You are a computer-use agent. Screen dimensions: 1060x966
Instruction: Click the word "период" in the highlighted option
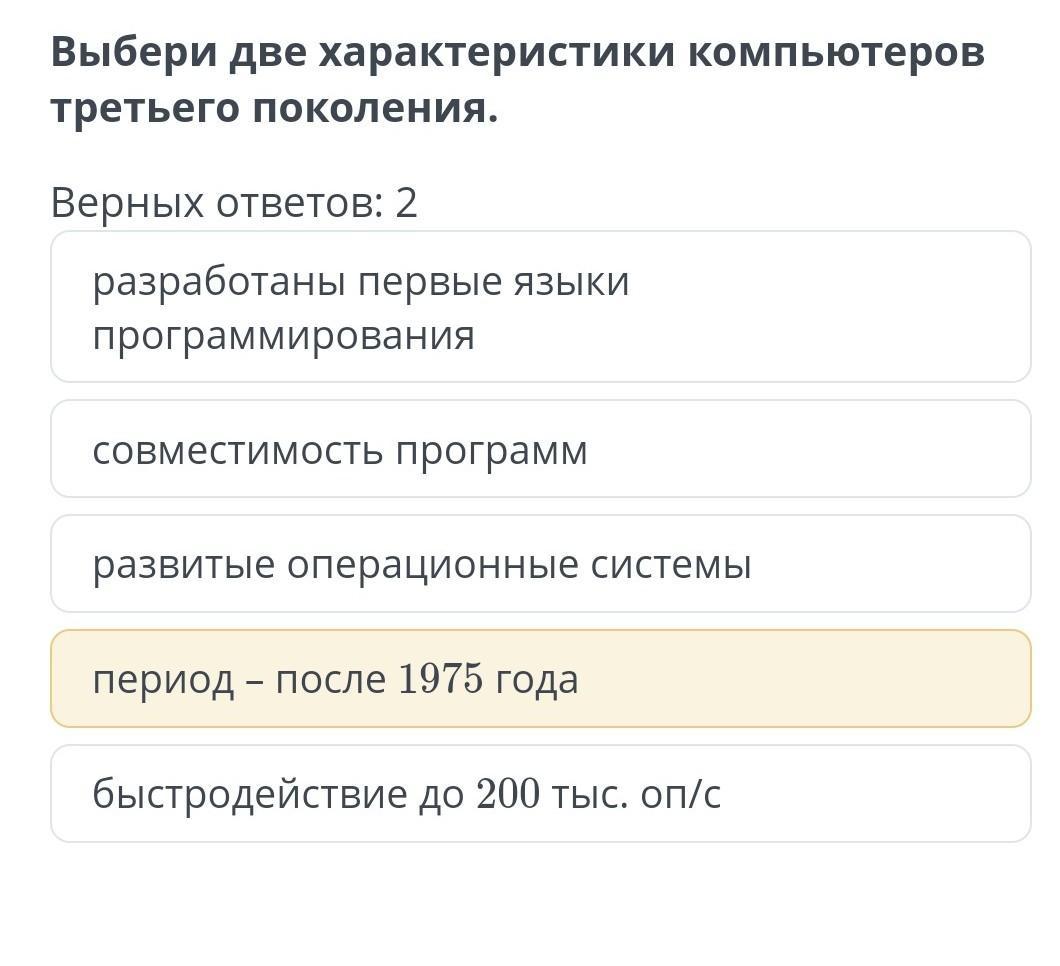[163, 680]
